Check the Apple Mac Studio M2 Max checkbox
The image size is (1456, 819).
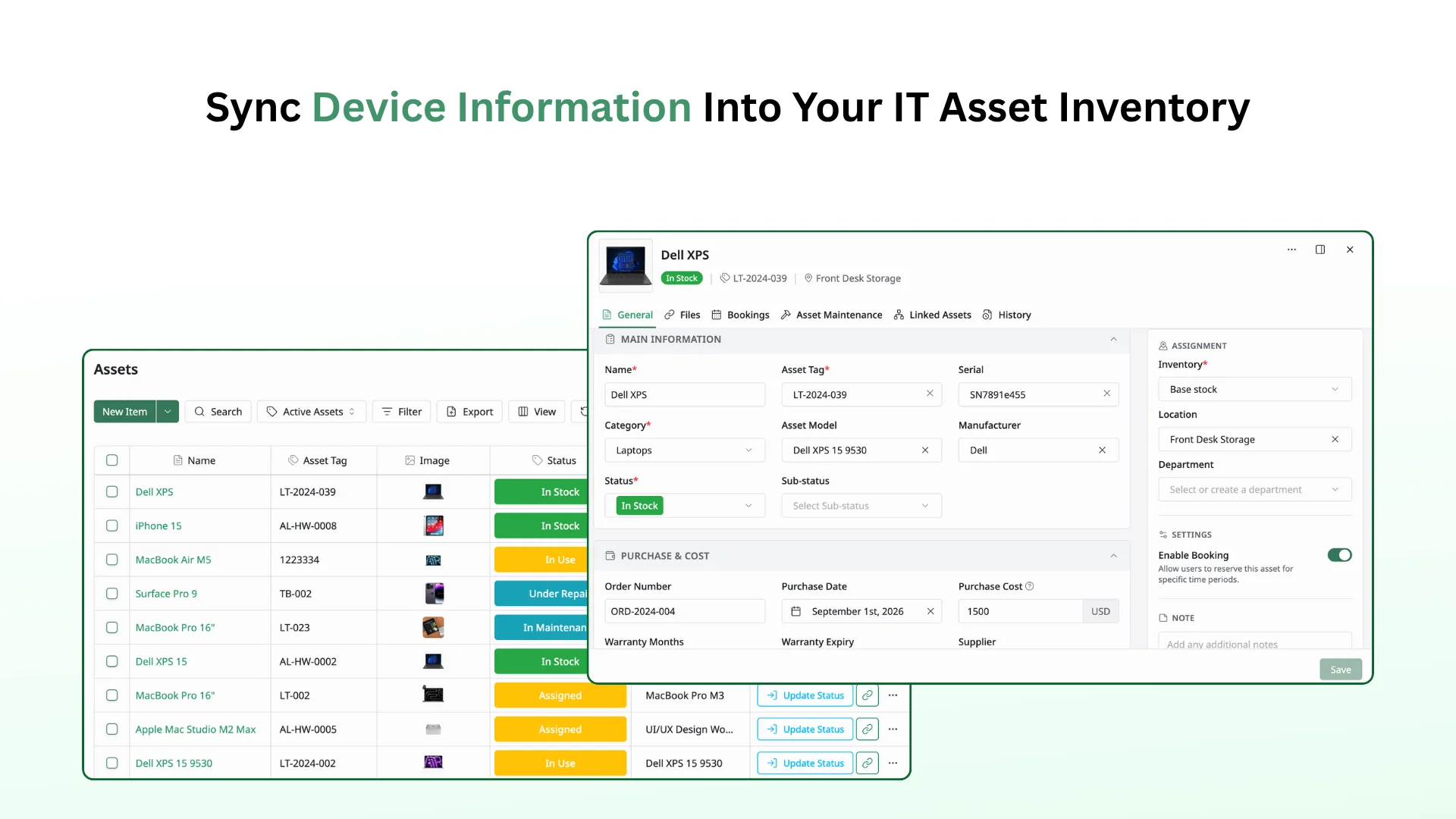111,730
